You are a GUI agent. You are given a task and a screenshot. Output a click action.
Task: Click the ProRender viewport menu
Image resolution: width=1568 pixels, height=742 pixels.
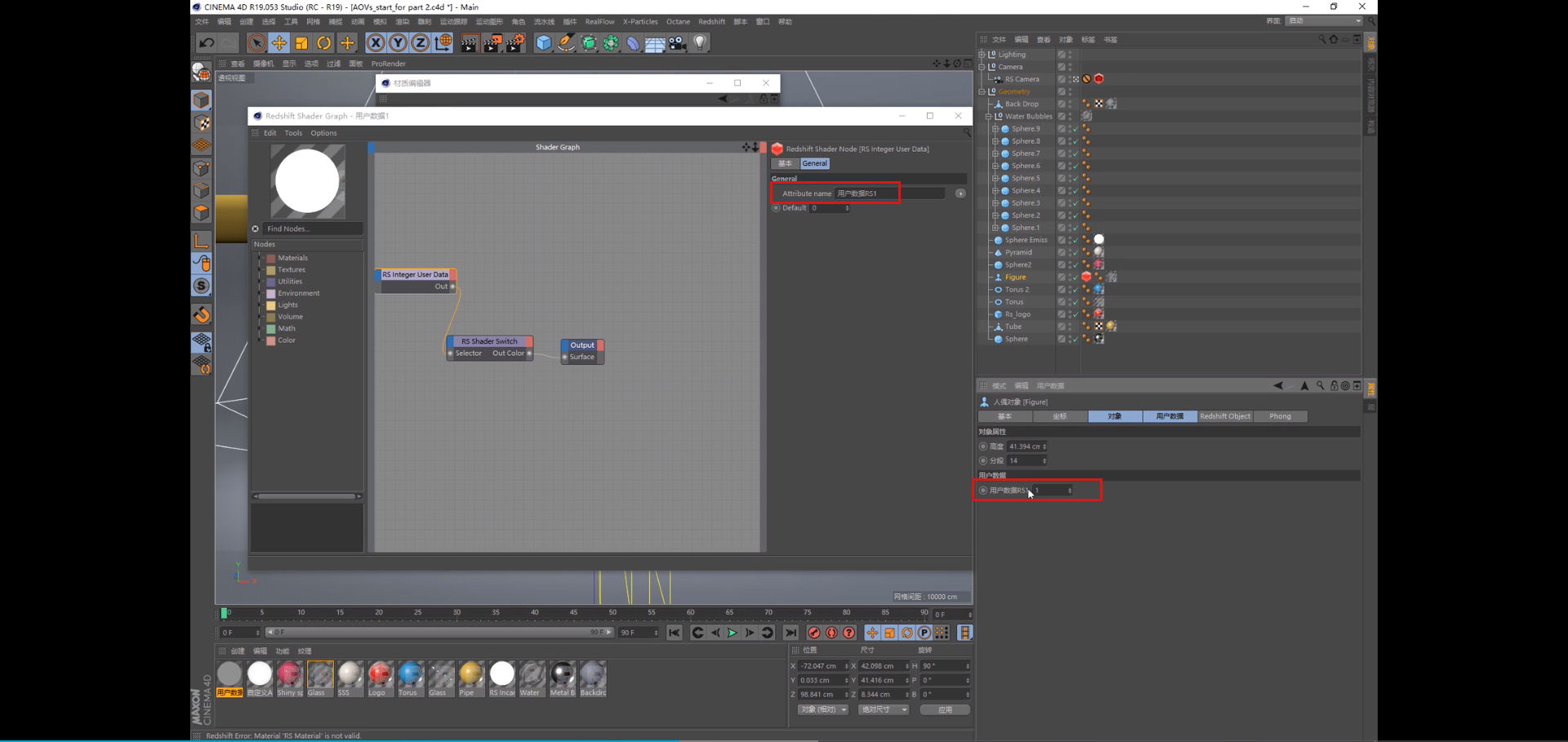click(x=389, y=64)
